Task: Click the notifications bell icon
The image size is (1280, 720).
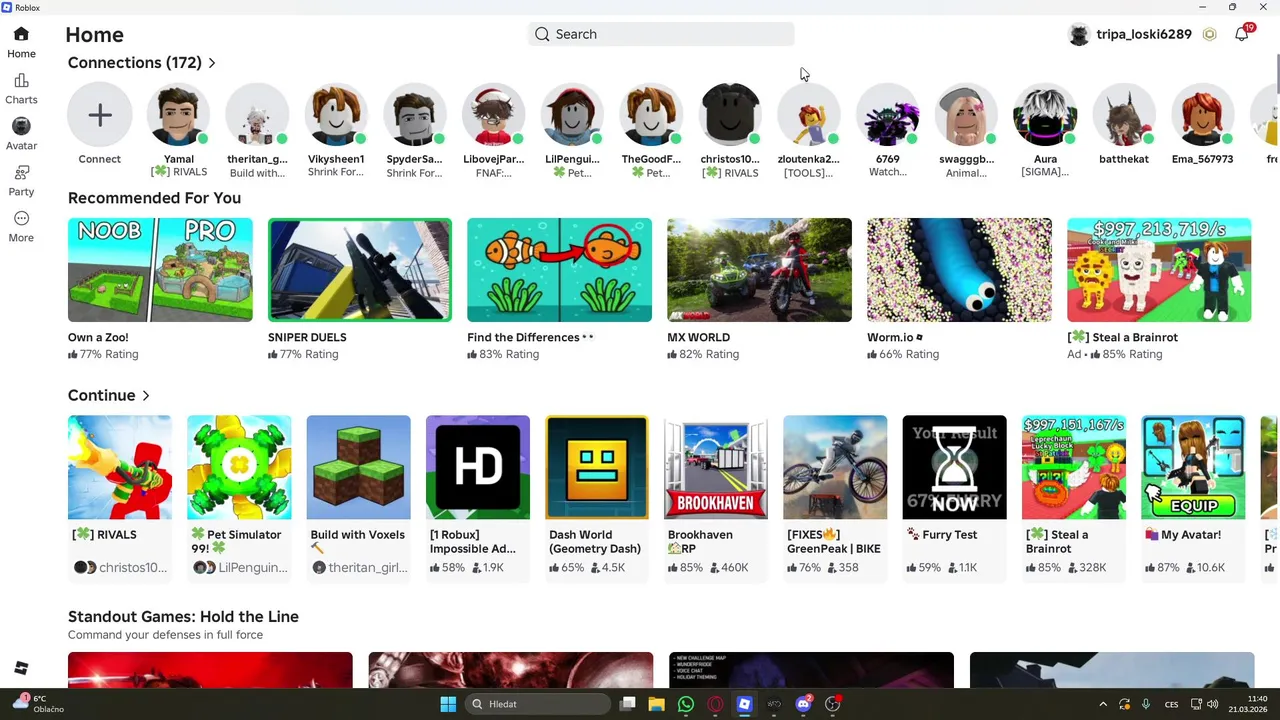Action: pyautogui.click(x=1241, y=34)
